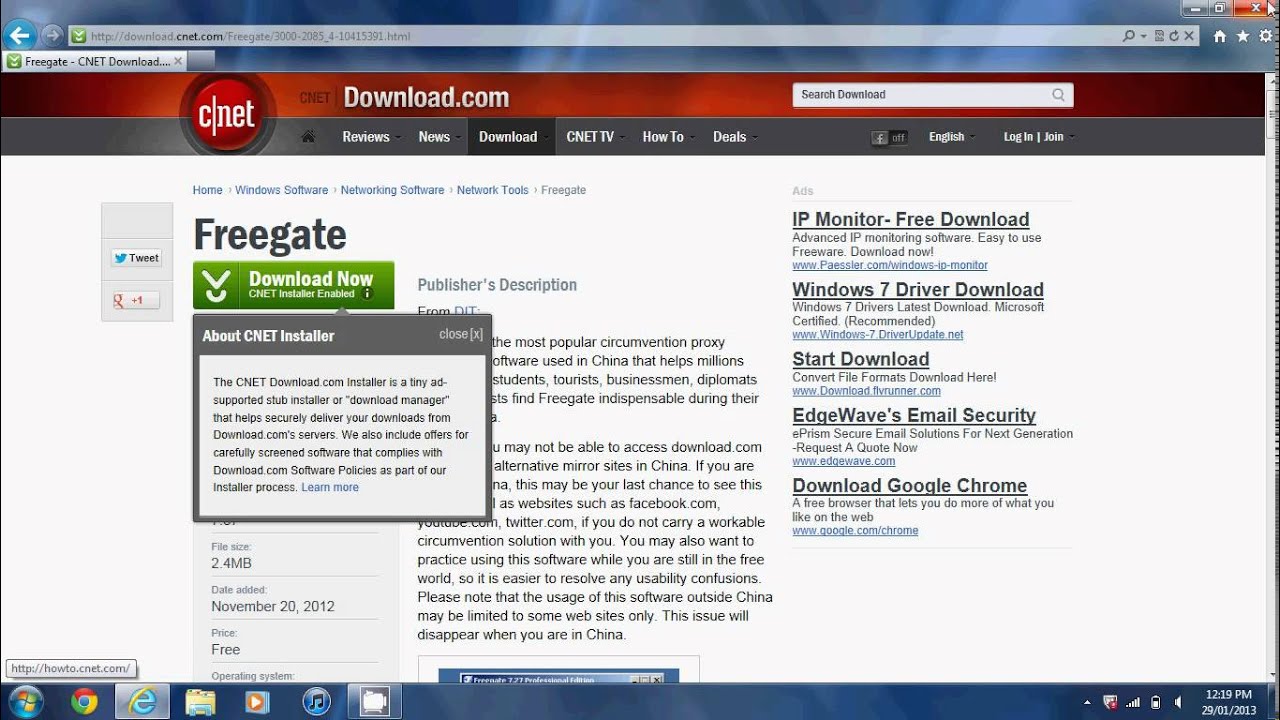The image size is (1280, 720).
Task: Click the volume speaker tray icon
Action: 1177,702
